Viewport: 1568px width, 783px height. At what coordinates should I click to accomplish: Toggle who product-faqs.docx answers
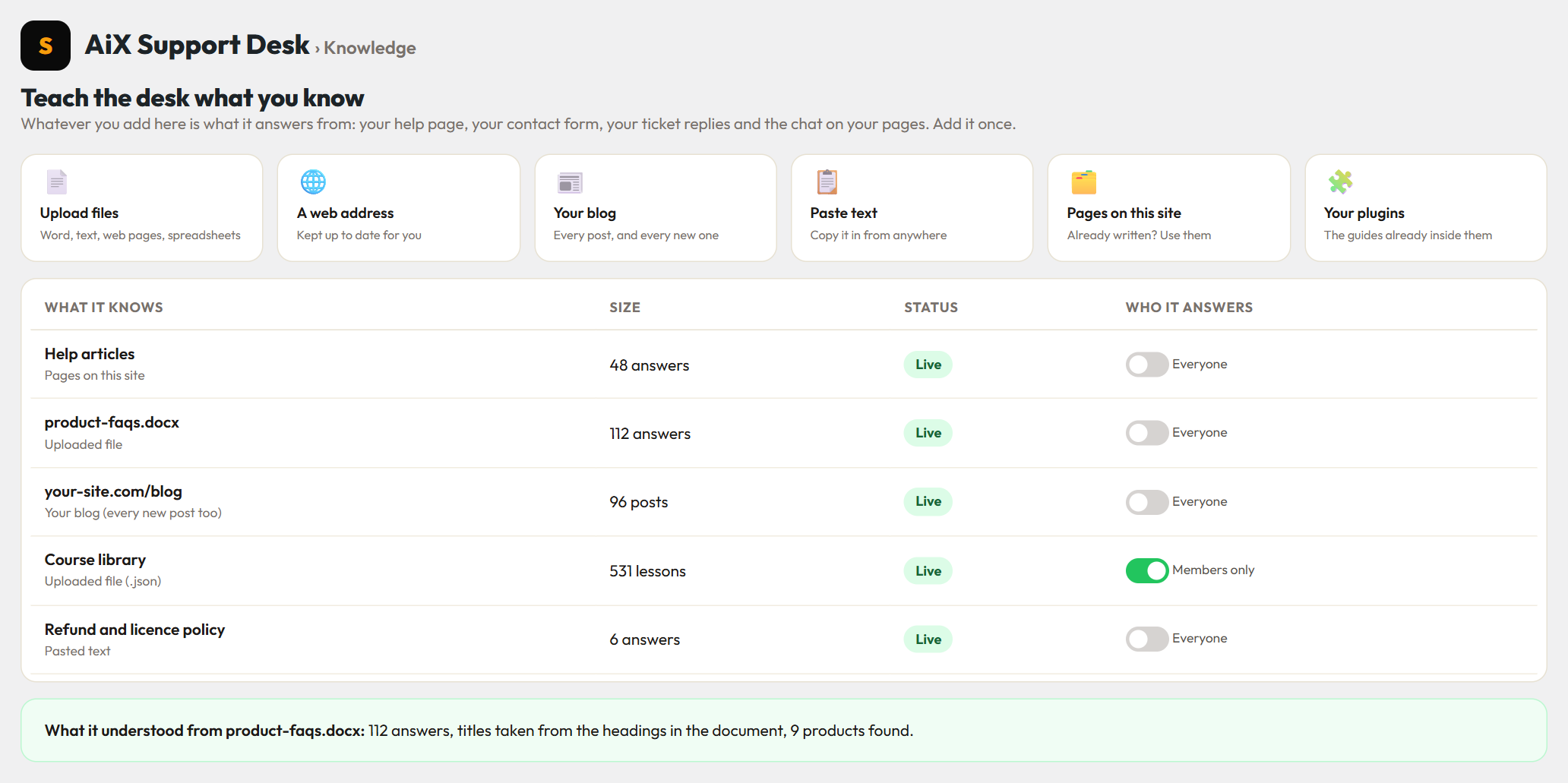tap(1147, 433)
